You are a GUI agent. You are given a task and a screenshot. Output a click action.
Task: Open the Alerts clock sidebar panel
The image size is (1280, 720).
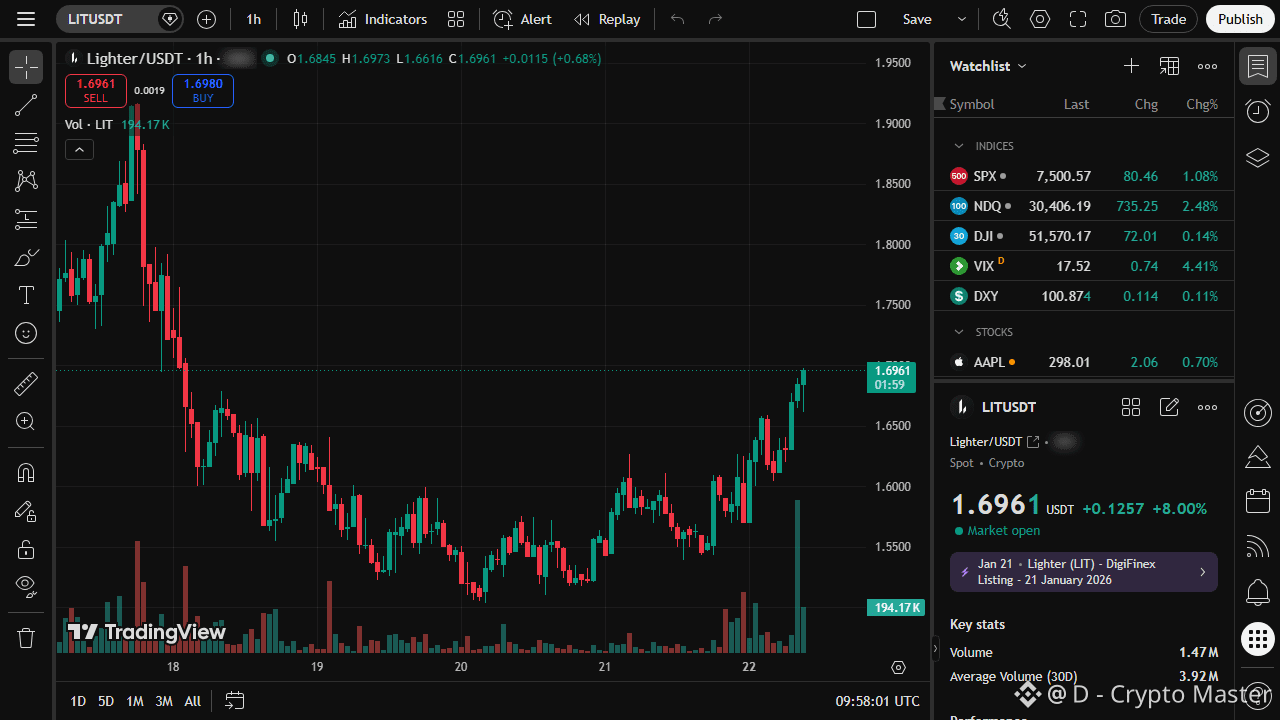(x=1258, y=111)
